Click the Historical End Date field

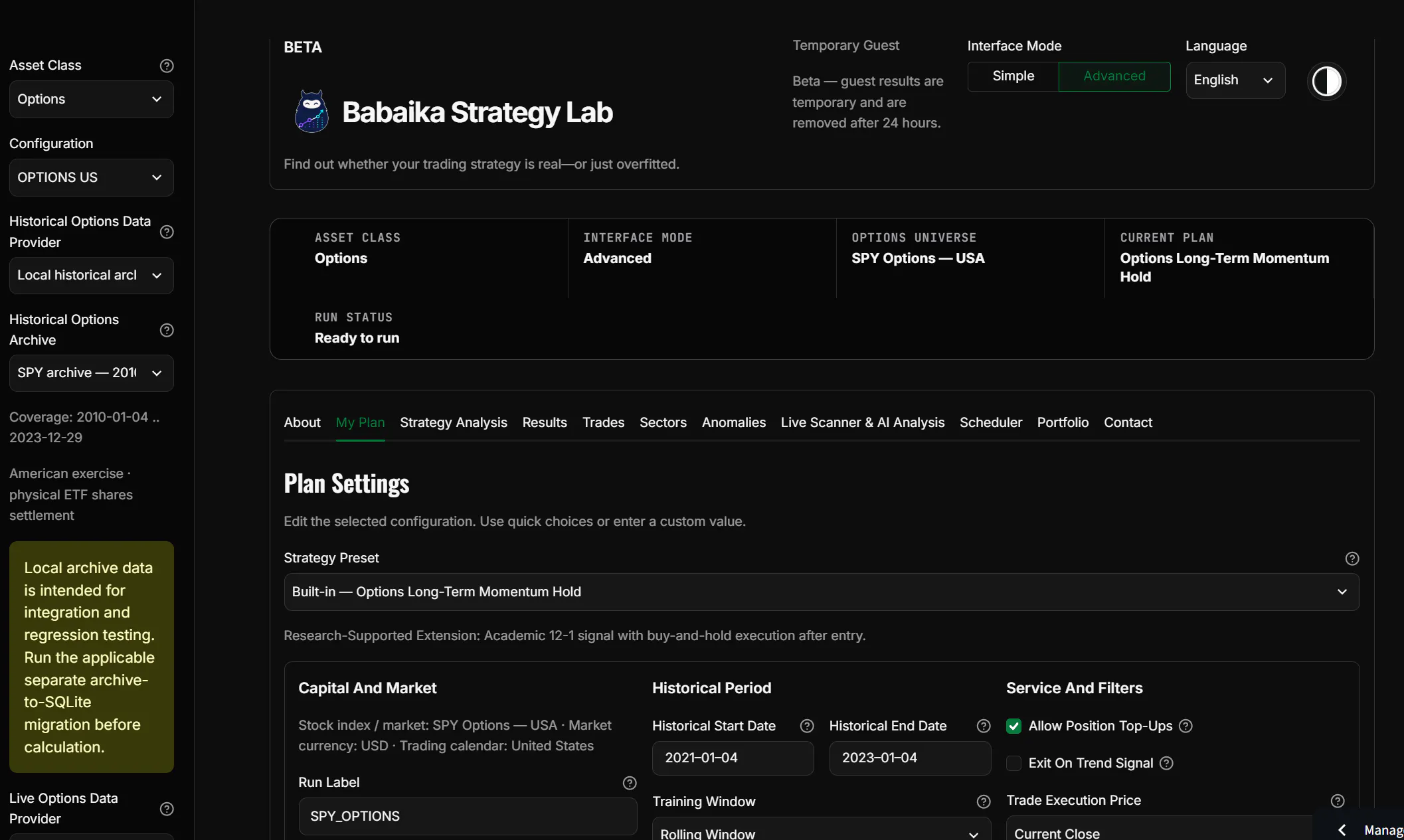click(x=910, y=758)
